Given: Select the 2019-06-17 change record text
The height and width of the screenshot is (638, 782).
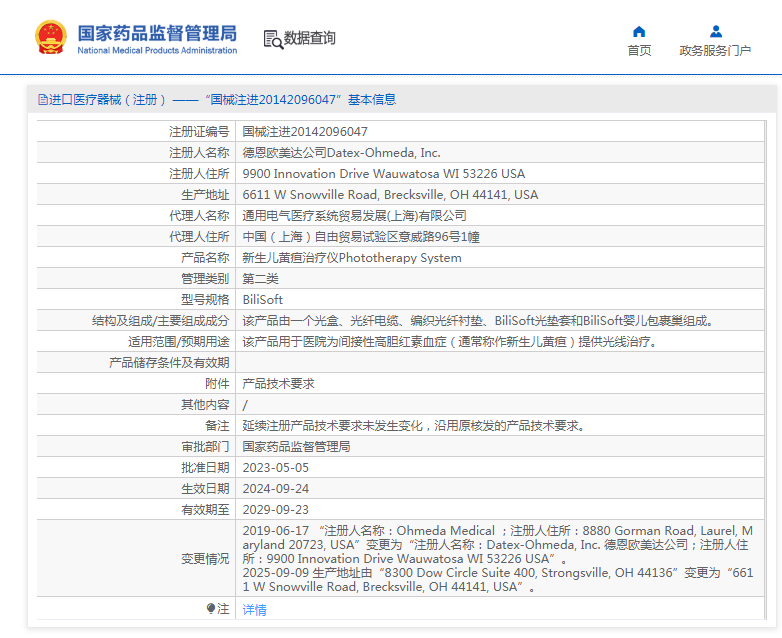Looking at the screenshot, I should coord(498,544).
